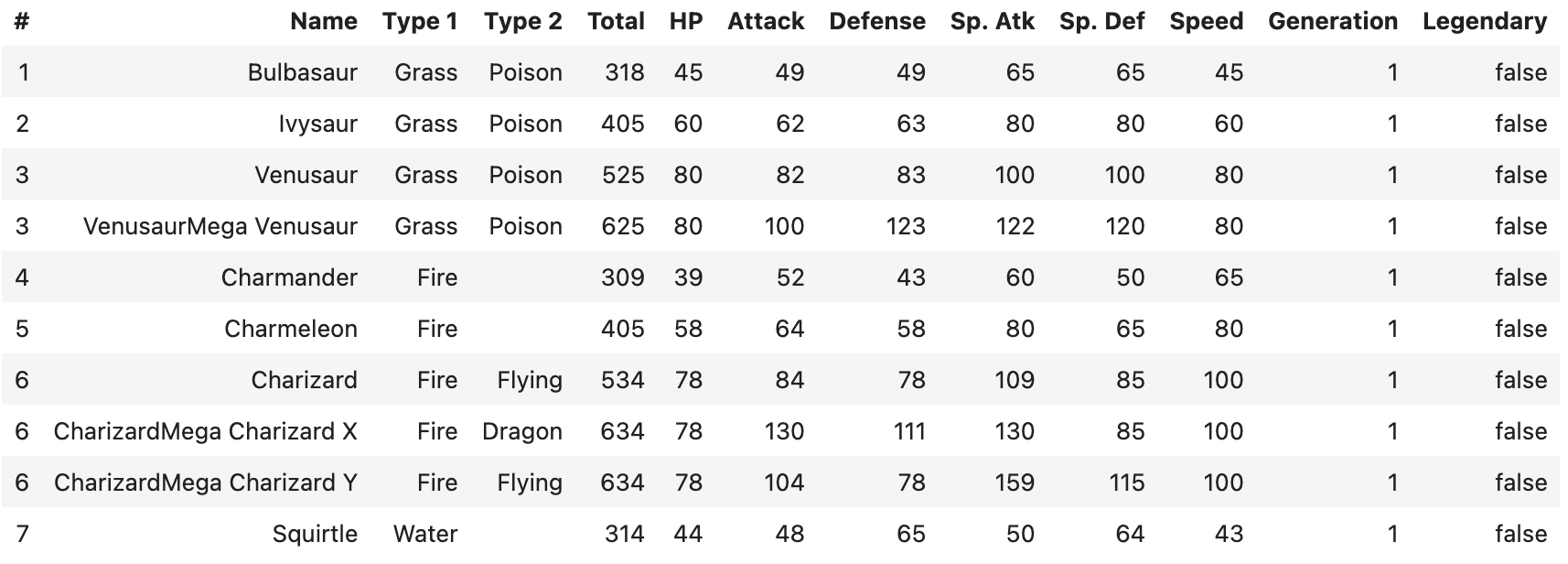Click the Dragon type cell
The width and height of the screenshot is (1568, 564).
pos(521,431)
